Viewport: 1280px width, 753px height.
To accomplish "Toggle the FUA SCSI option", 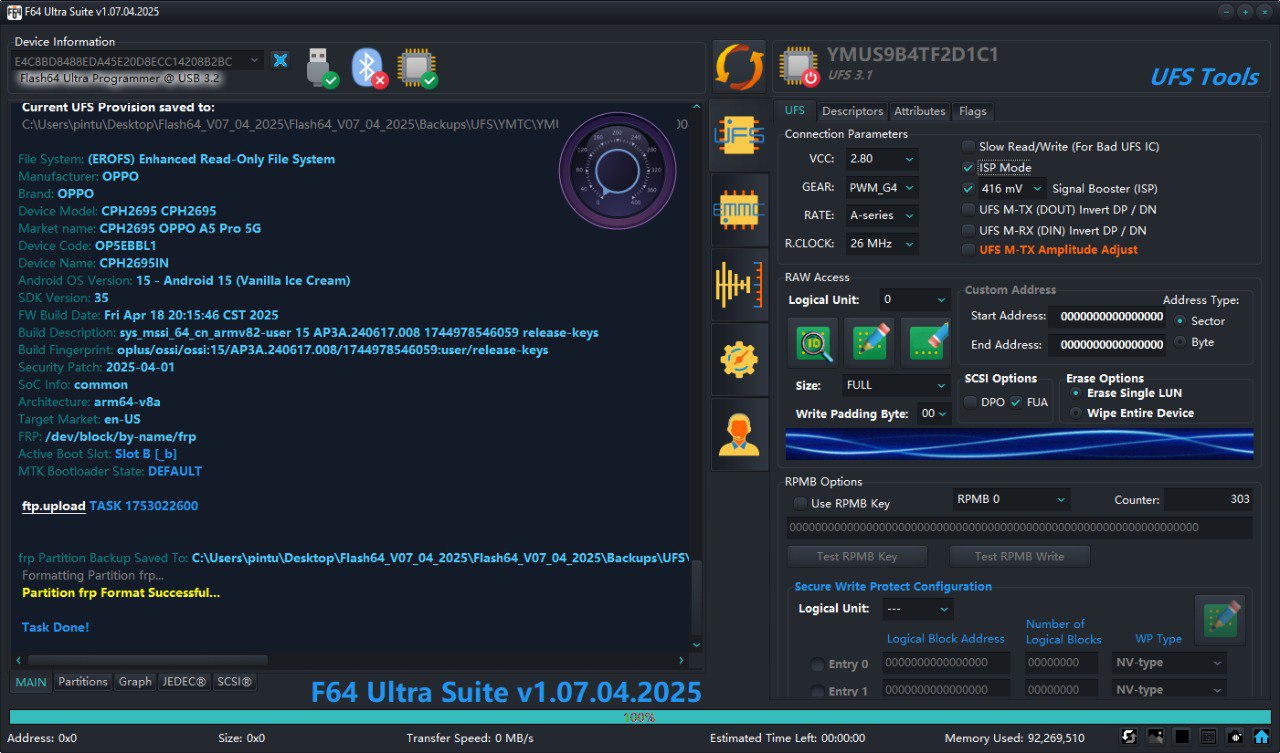I will (x=1016, y=402).
